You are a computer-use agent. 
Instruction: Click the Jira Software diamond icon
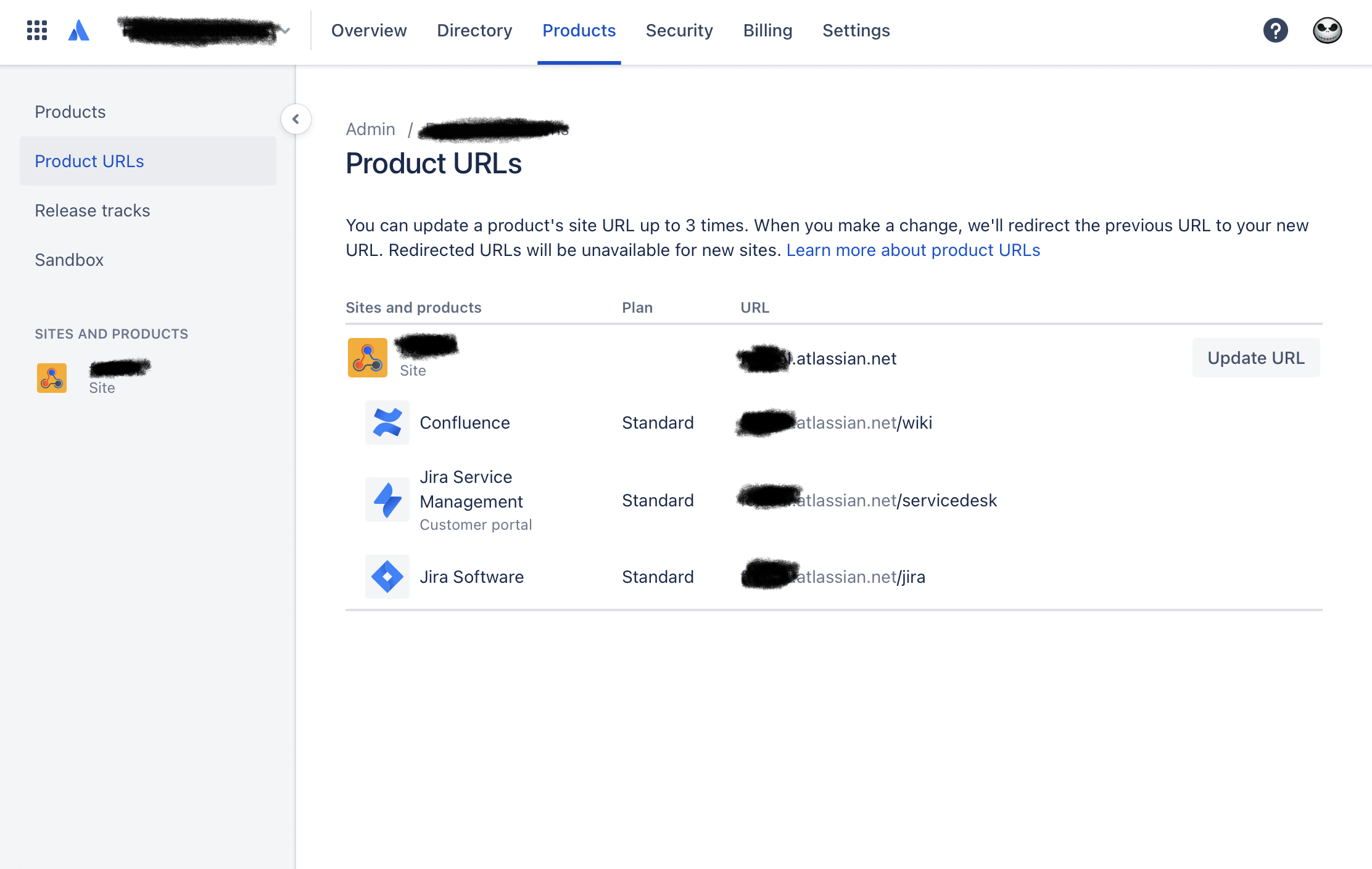[x=387, y=577]
